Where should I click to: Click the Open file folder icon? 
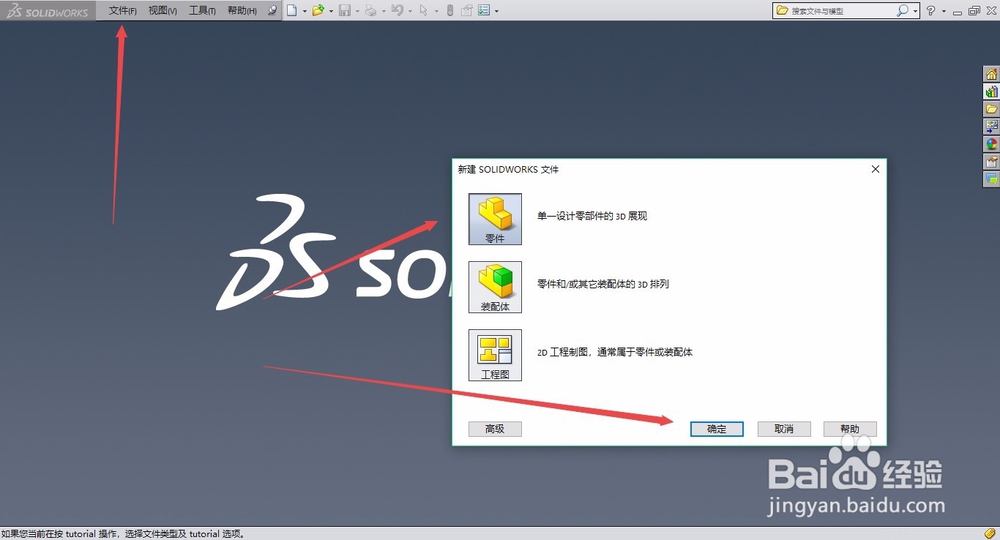[x=318, y=10]
